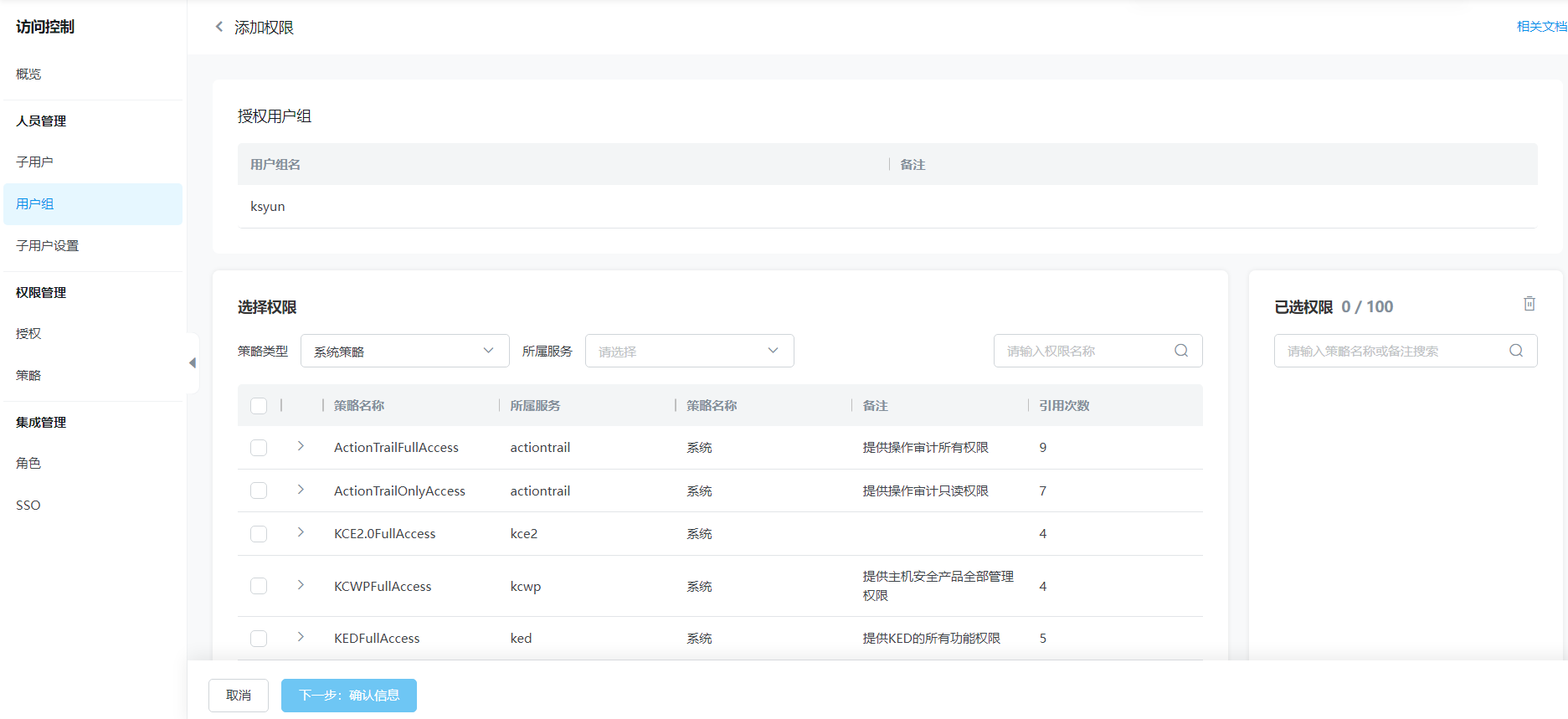Go to 子用户 in the sidebar
Image resolution: width=1568 pixels, height=719 pixels.
34,162
